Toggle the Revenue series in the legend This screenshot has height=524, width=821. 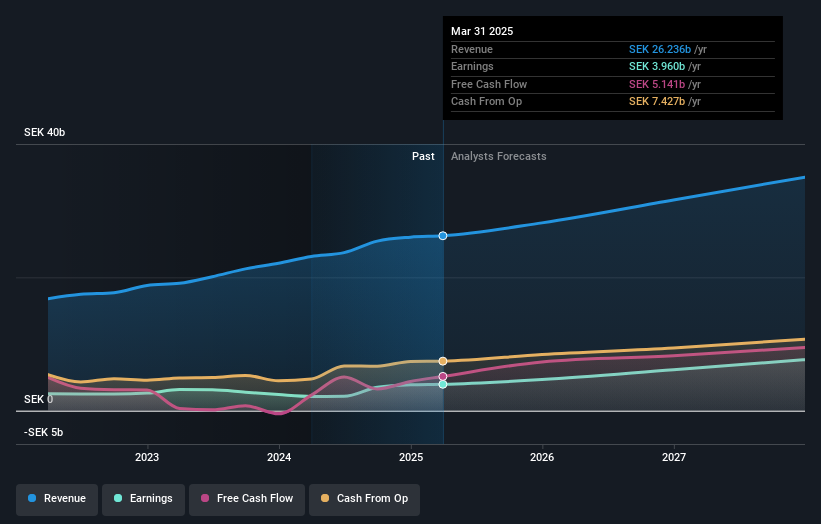tap(57, 498)
